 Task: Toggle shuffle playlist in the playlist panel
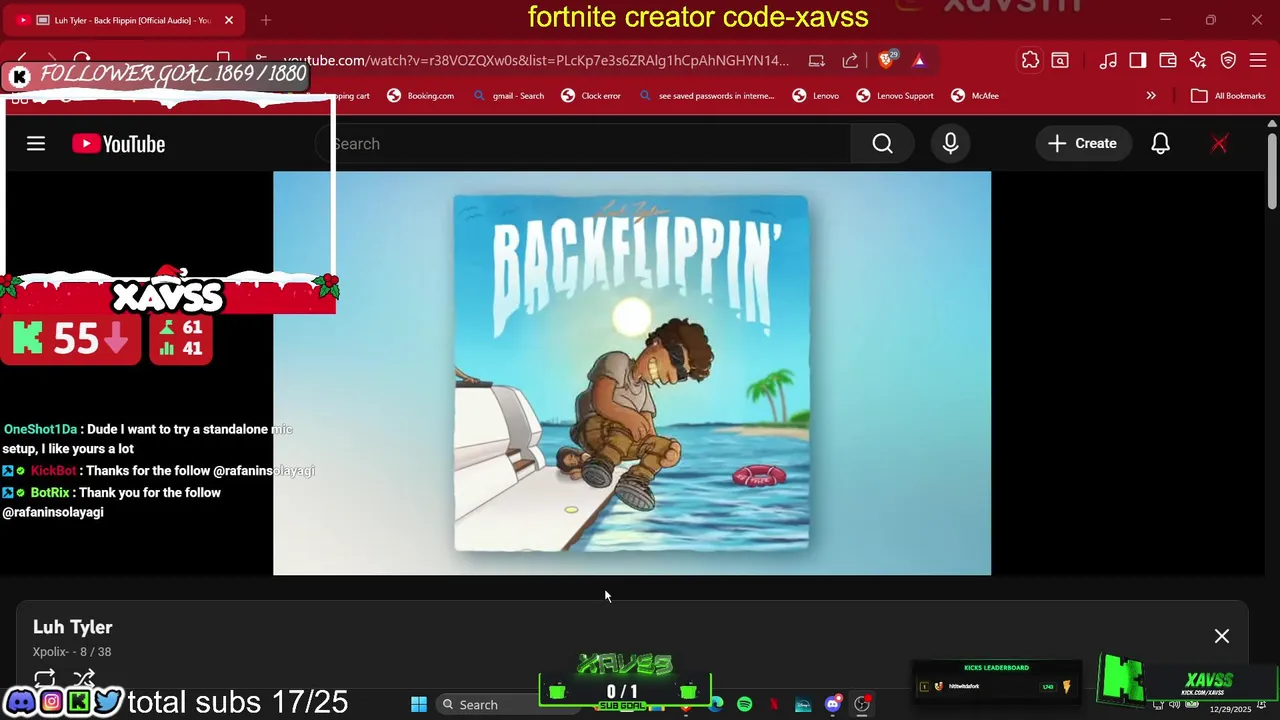[84, 678]
